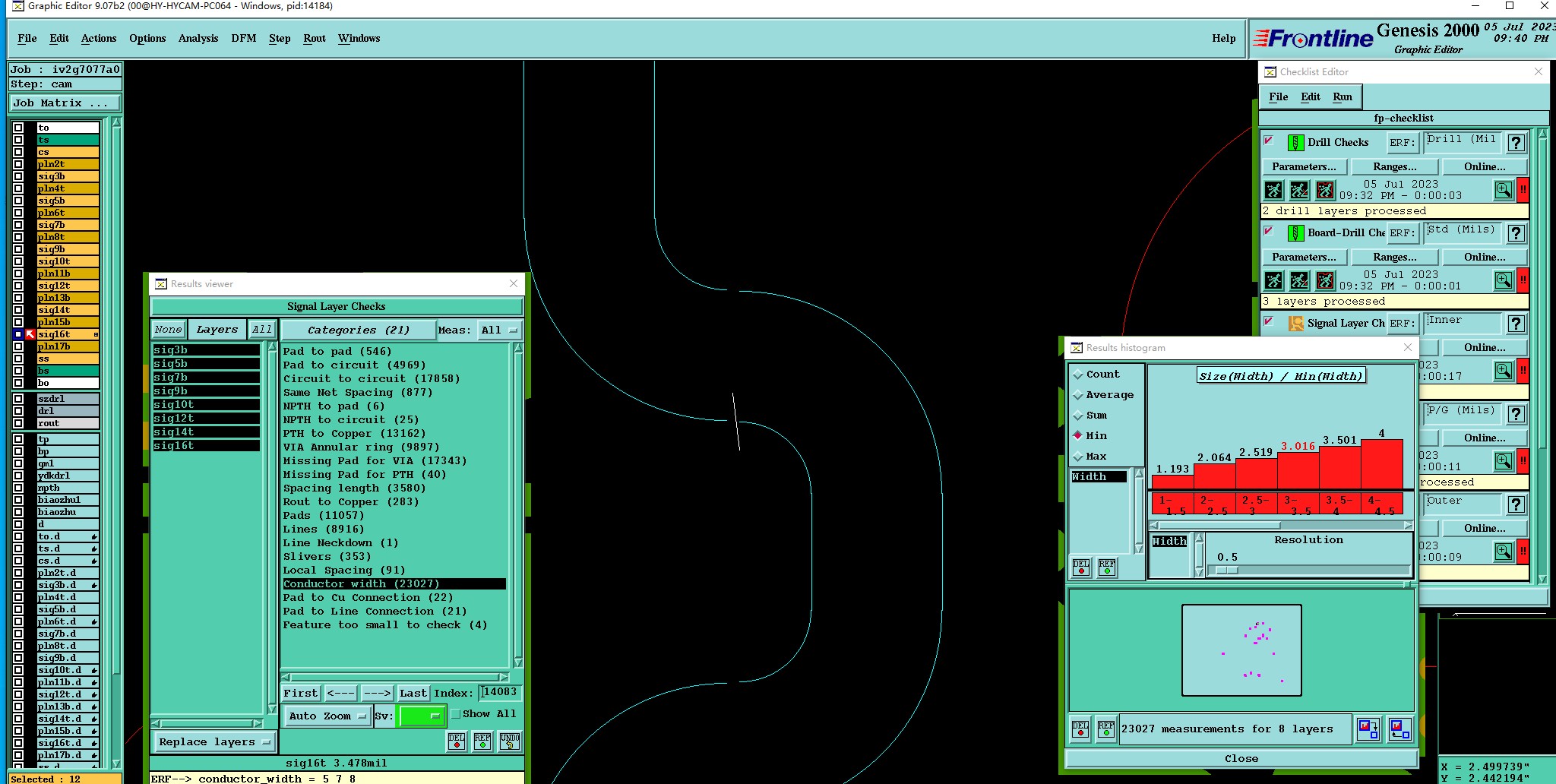
Task: Open the Rout menu
Action: pyautogui.click(x=315, y=38)
